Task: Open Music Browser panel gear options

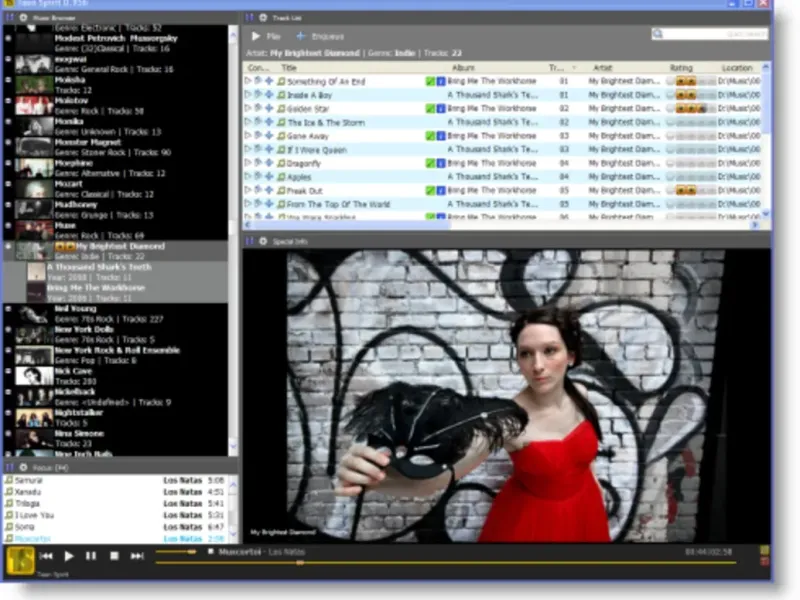Action: coord(23,18)
